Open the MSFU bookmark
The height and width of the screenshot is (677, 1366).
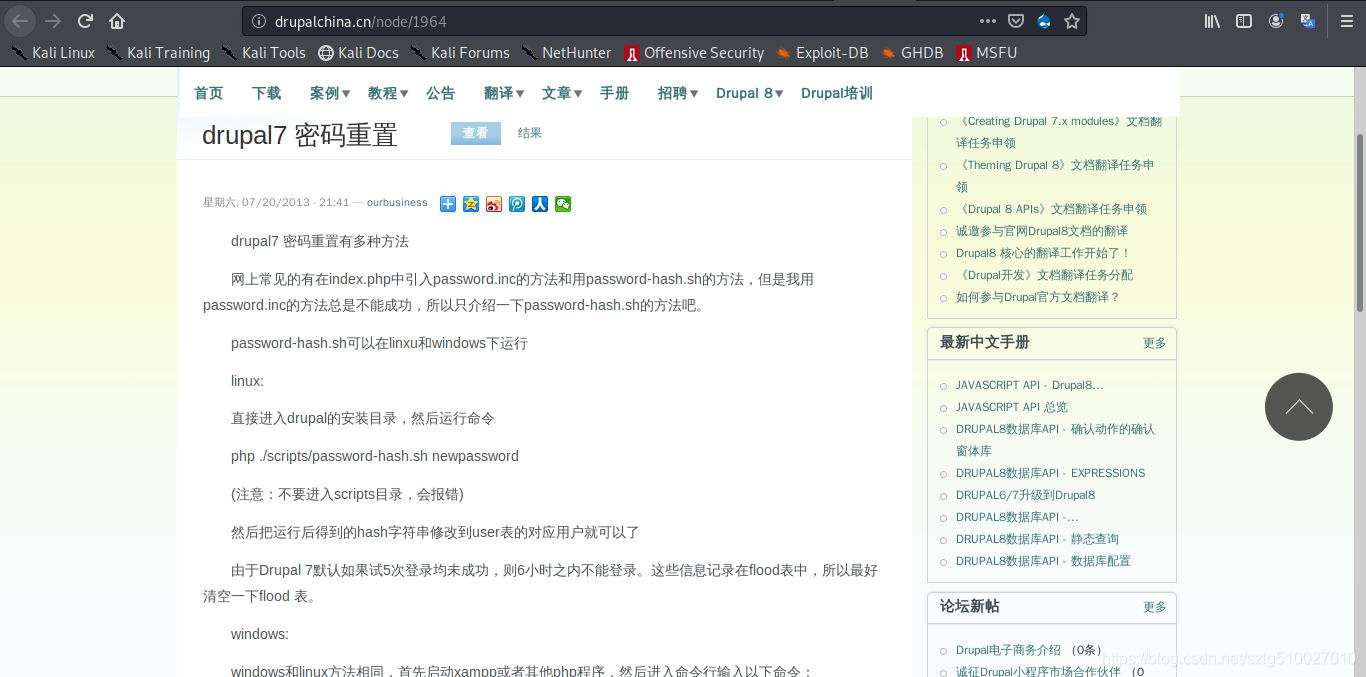pos(986,53)
